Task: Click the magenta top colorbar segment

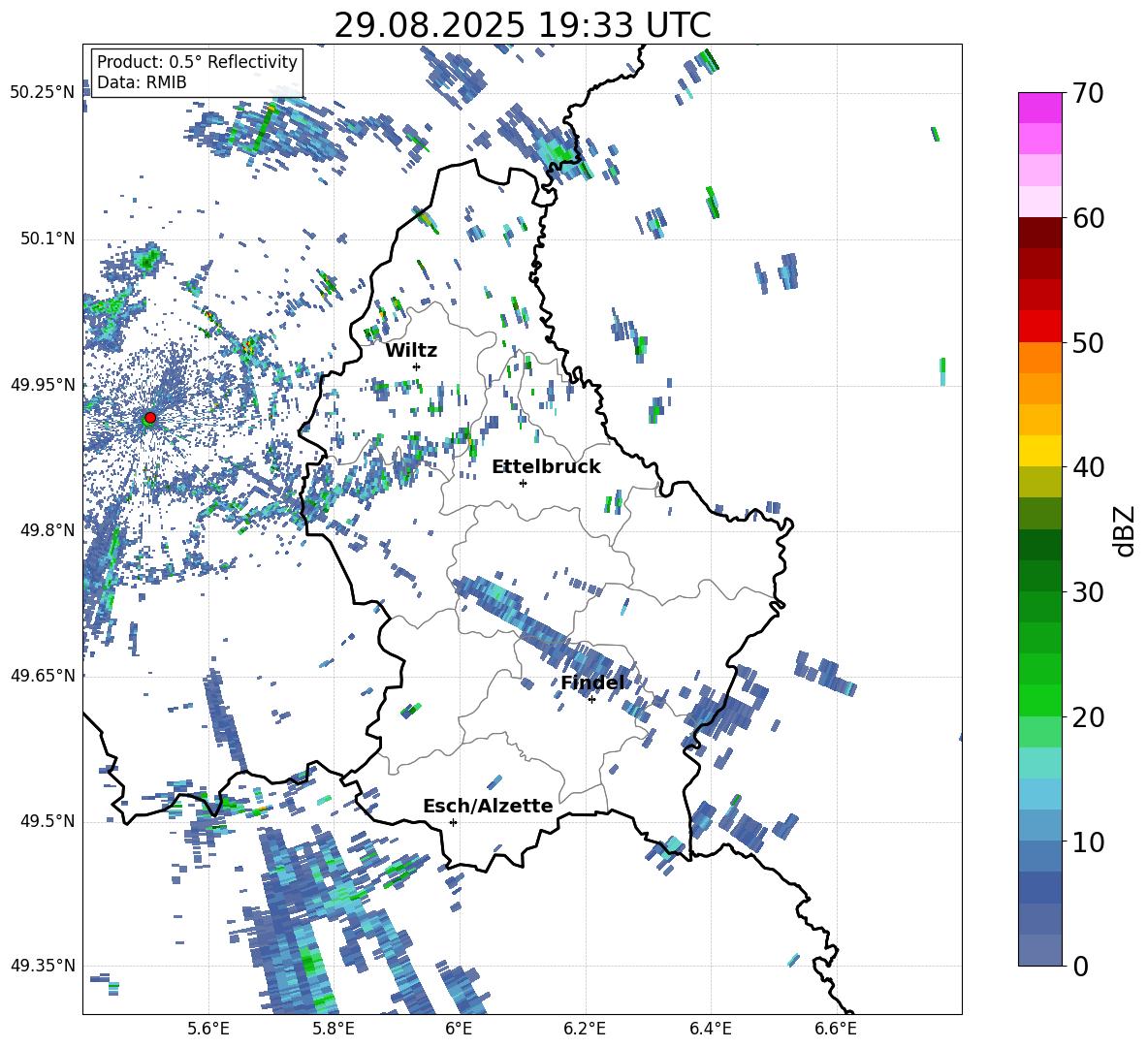Action: pos(1039,108)
